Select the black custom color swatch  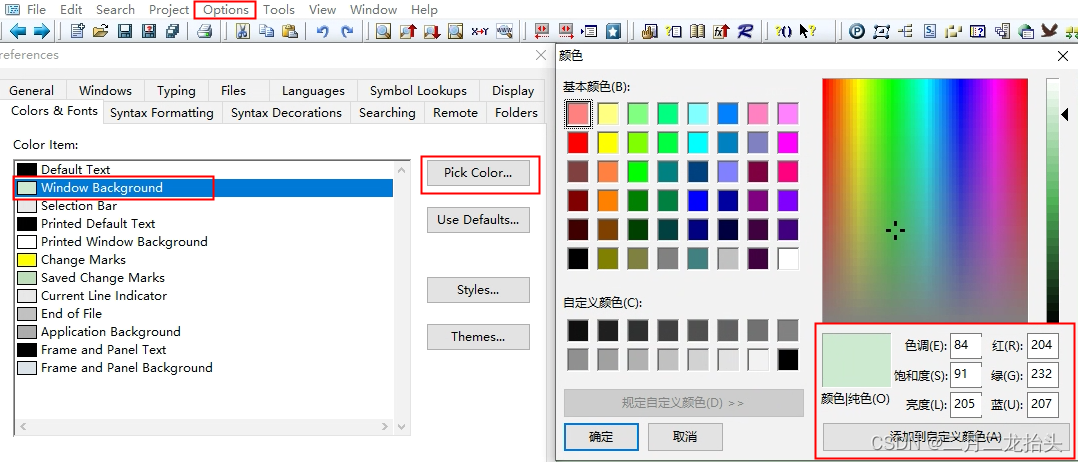coord(788,359)
